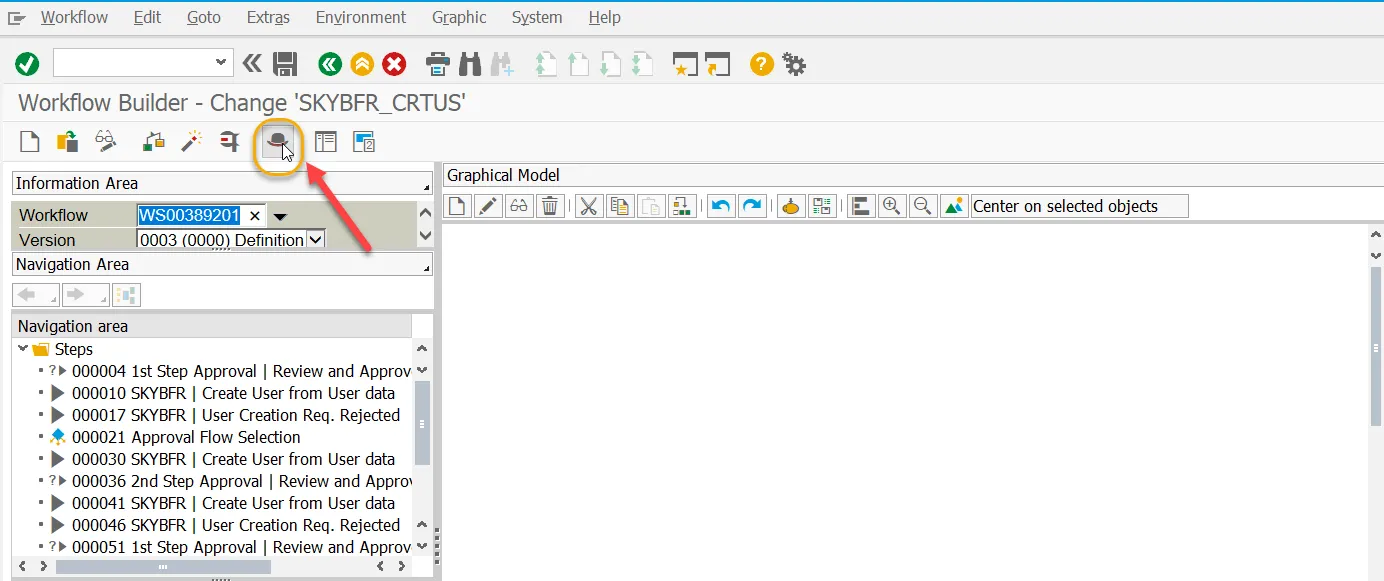Screen dimensions: 1384x581
Task: Click the Generate and activate wand icon
Action: point(191,142)
